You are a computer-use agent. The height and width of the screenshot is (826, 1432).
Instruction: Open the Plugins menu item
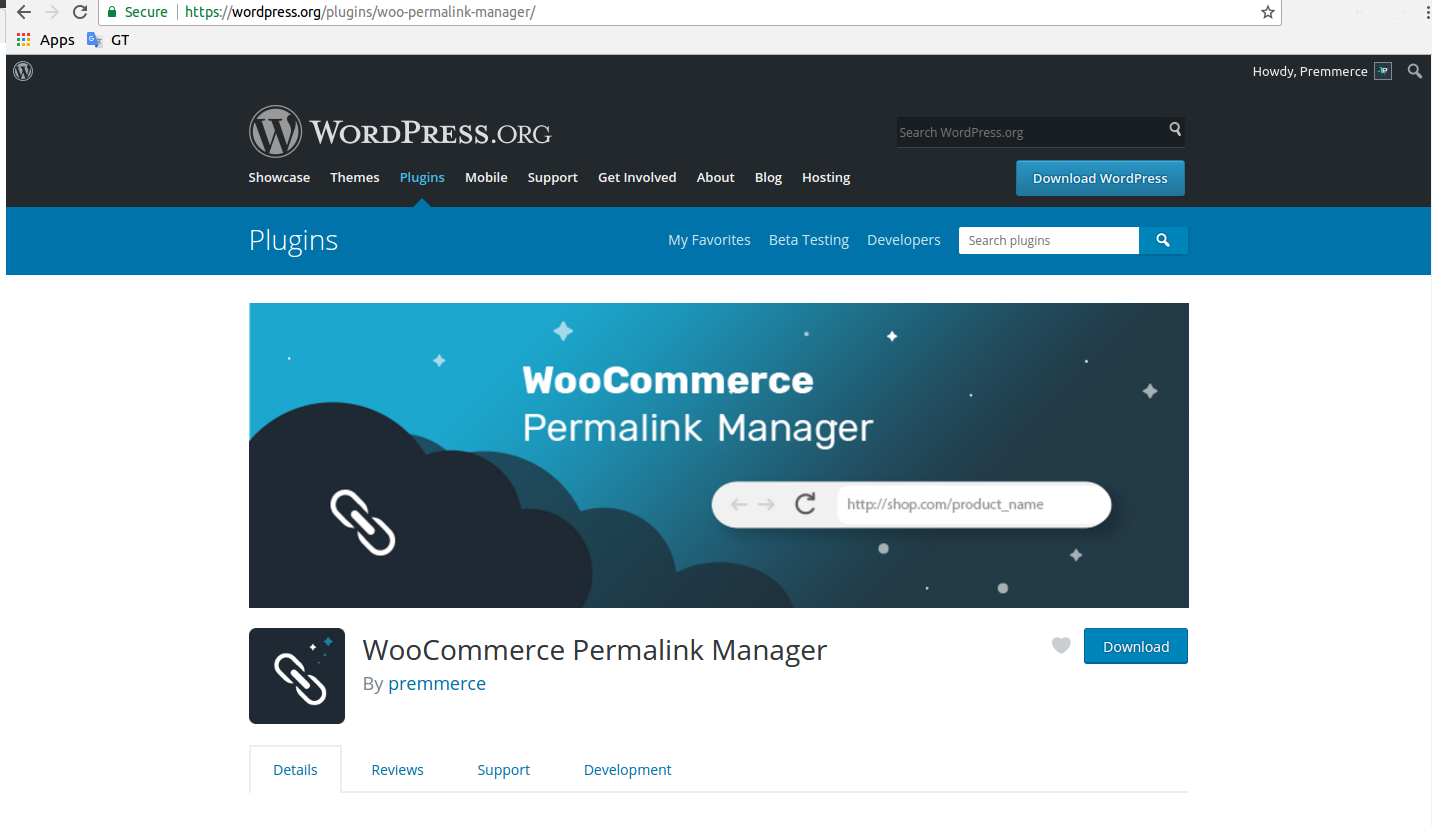[x=422, y=177]
